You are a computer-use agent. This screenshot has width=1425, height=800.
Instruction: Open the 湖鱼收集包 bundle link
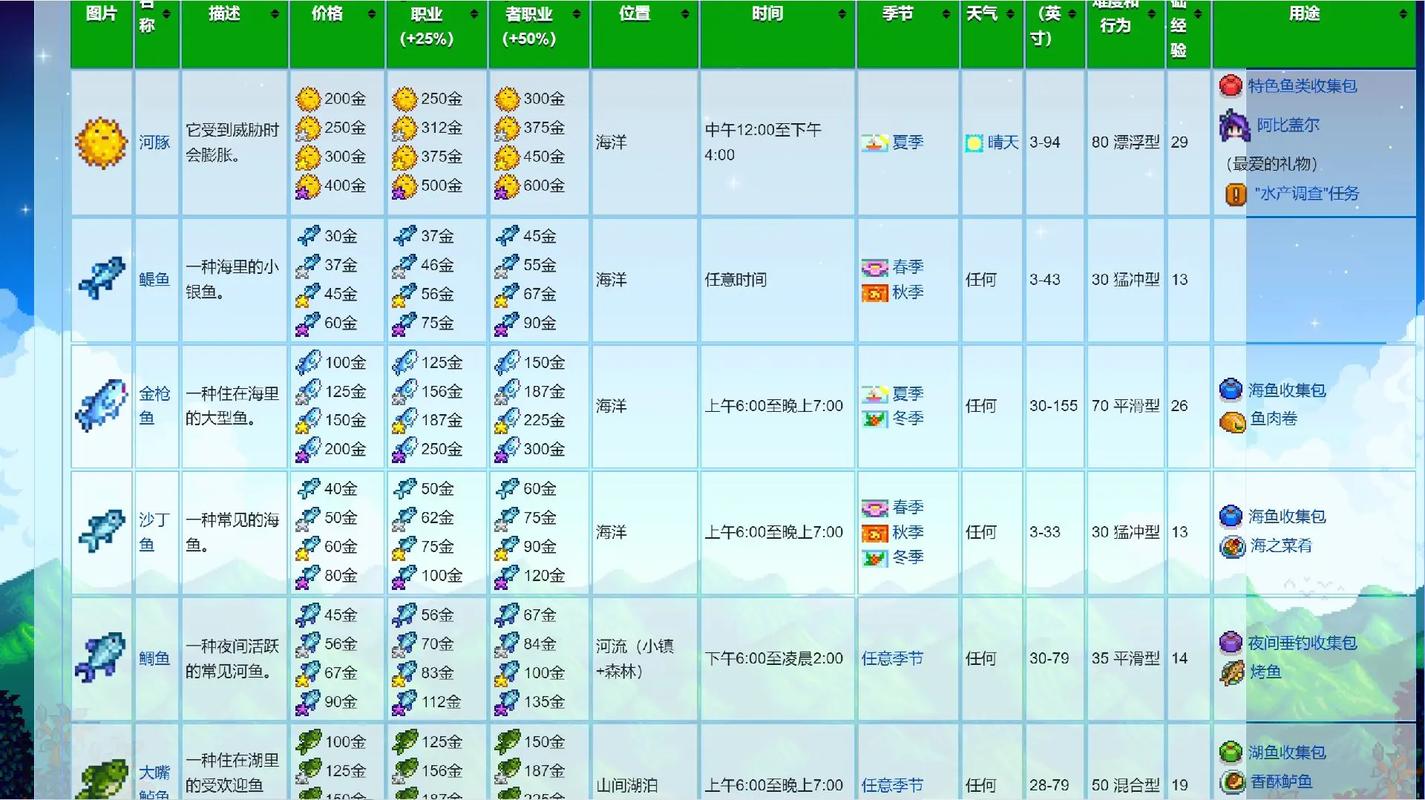pos(1287,752)
